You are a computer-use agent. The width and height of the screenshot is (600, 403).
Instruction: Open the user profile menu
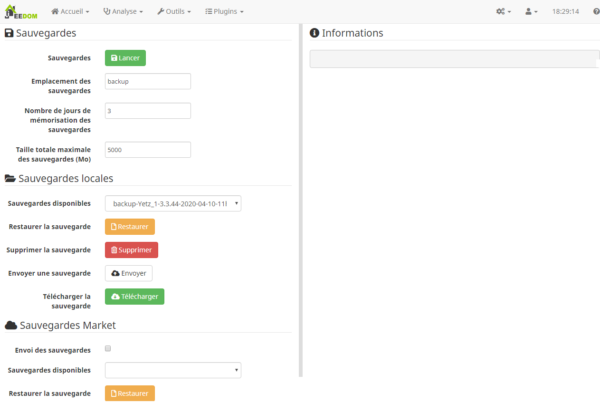(531, 11)
